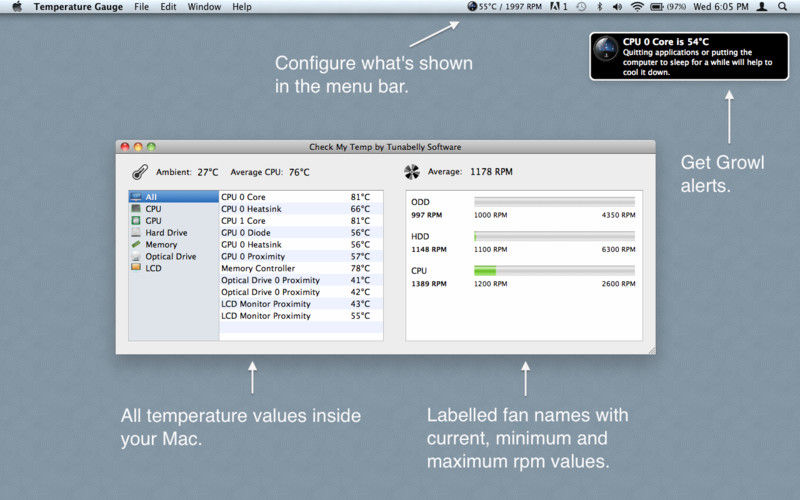Click the volume speaker icon in menu bar
The width and height of the screenshot is (800, 500).
[617, 7]
